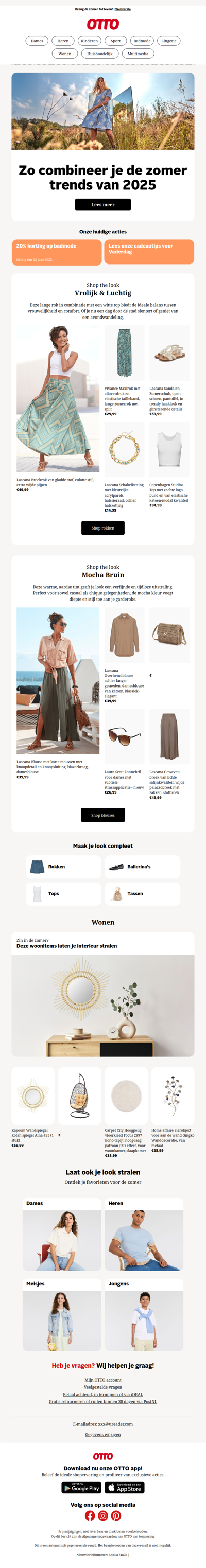The width and height of the screenshot is (206, 1568).
Task: Open the Instagram social media icon
Action: 103,1516
